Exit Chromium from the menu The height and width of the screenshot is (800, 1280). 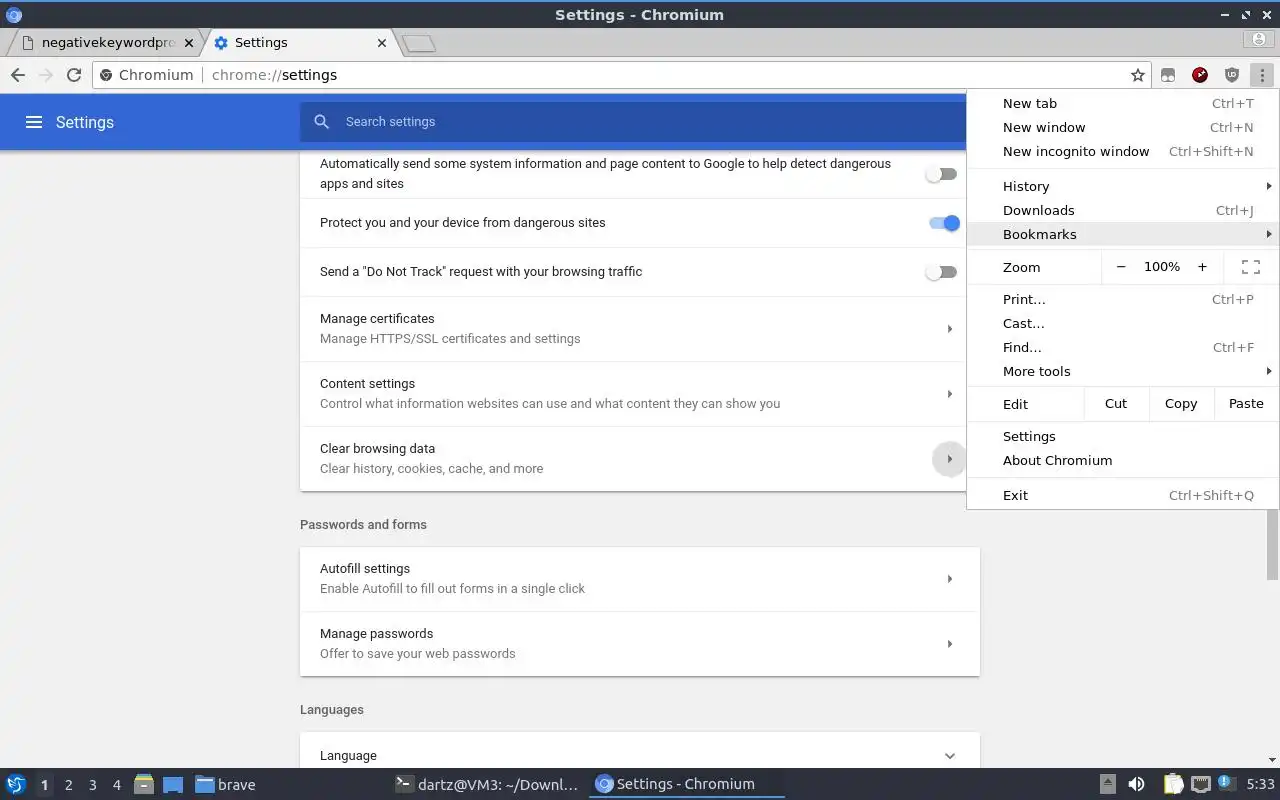(x=1123, y=495)
